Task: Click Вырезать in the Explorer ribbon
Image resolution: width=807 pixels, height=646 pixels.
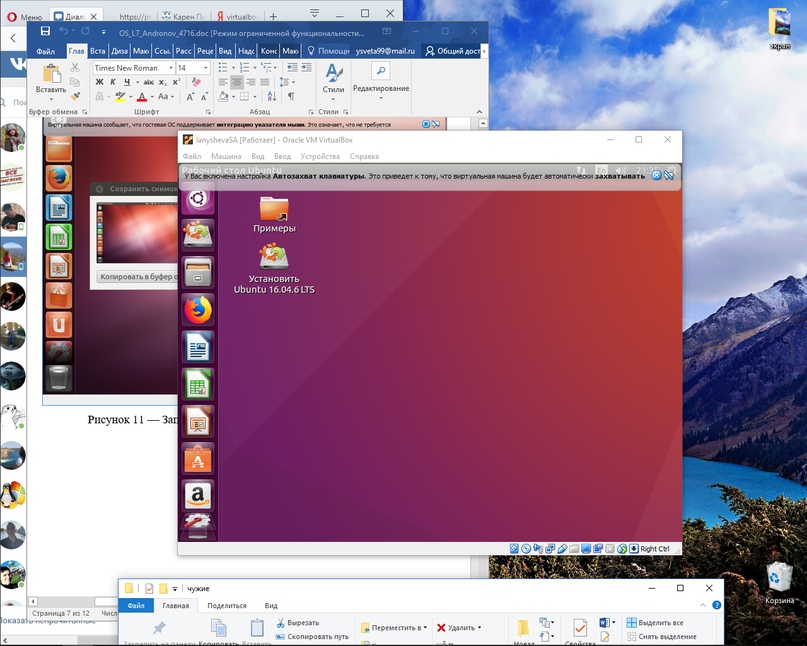Action: pyautogui.click(x=302, y=623)
